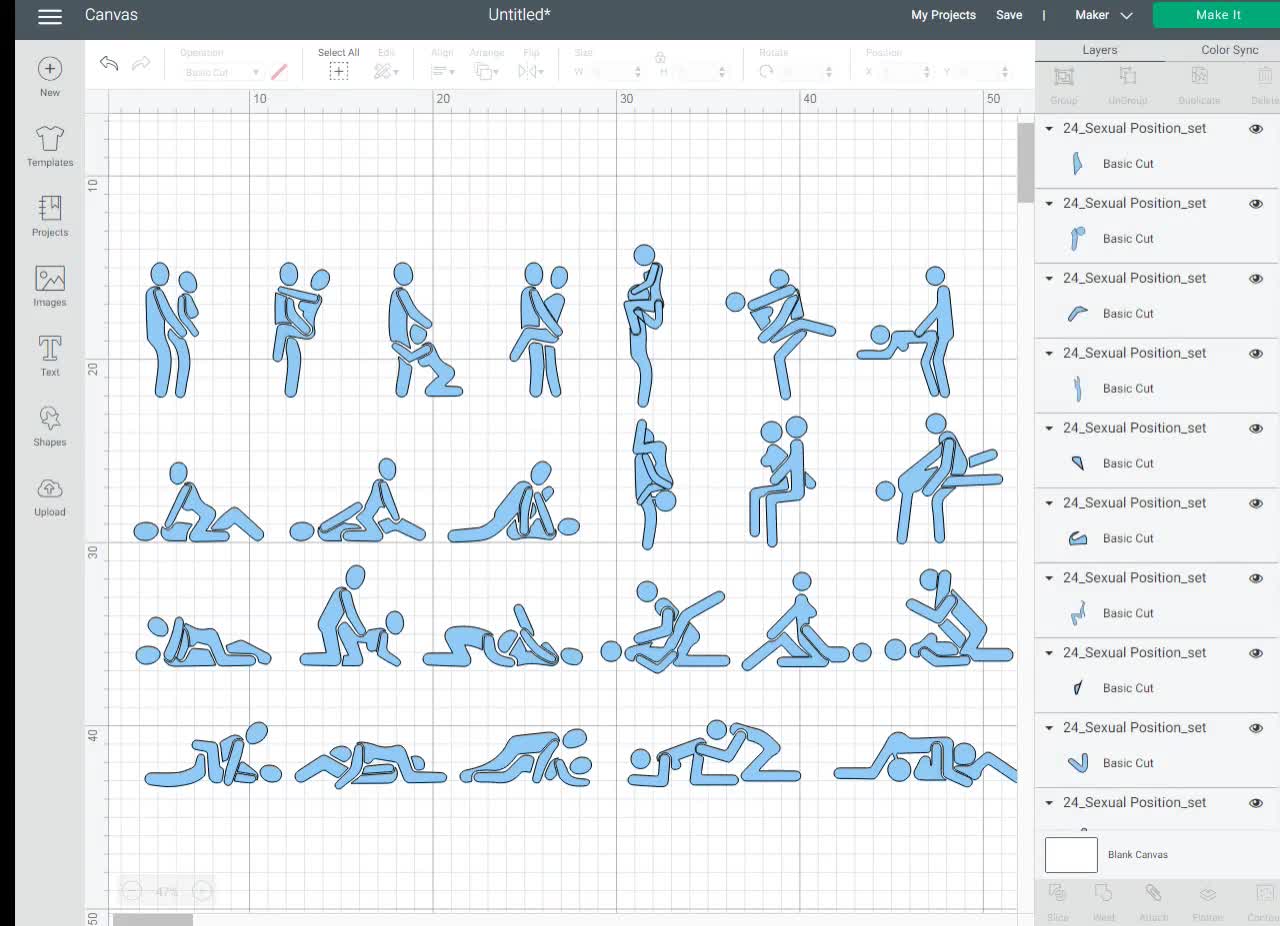
Task: Click the Delete trash icon
Action: (x=1265, y=77)
